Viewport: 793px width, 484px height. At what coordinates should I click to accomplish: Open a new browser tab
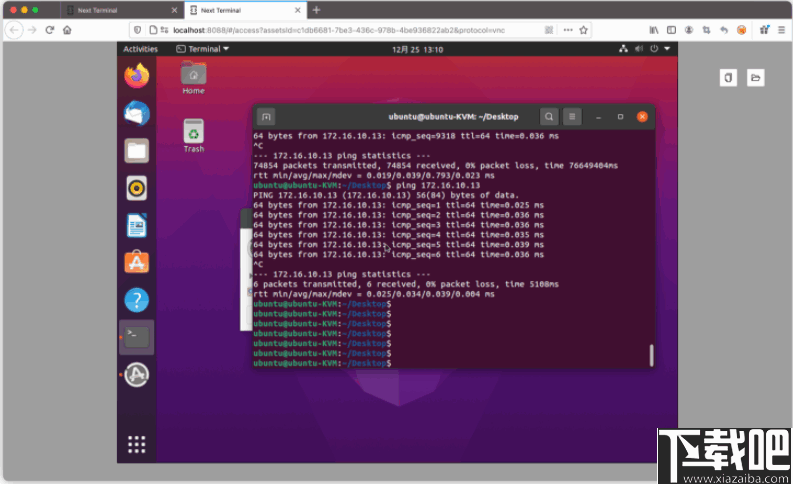[x=316, y=10]
